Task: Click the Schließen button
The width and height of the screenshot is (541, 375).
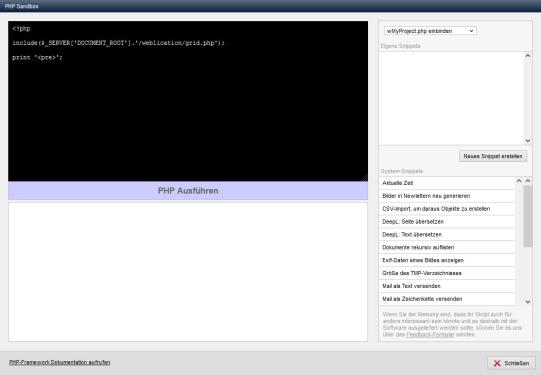Action: point(511,363)
